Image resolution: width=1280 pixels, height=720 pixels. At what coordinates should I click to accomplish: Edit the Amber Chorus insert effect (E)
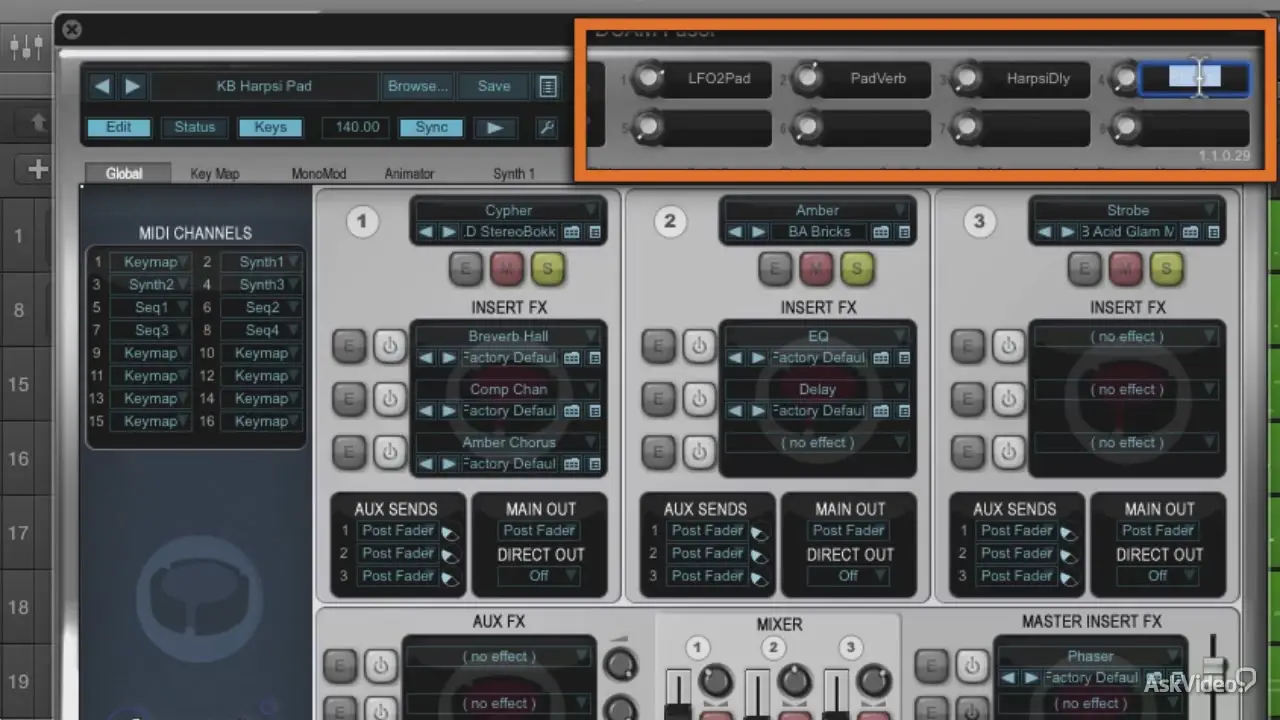pyautogui.click(x=349, y=452)
